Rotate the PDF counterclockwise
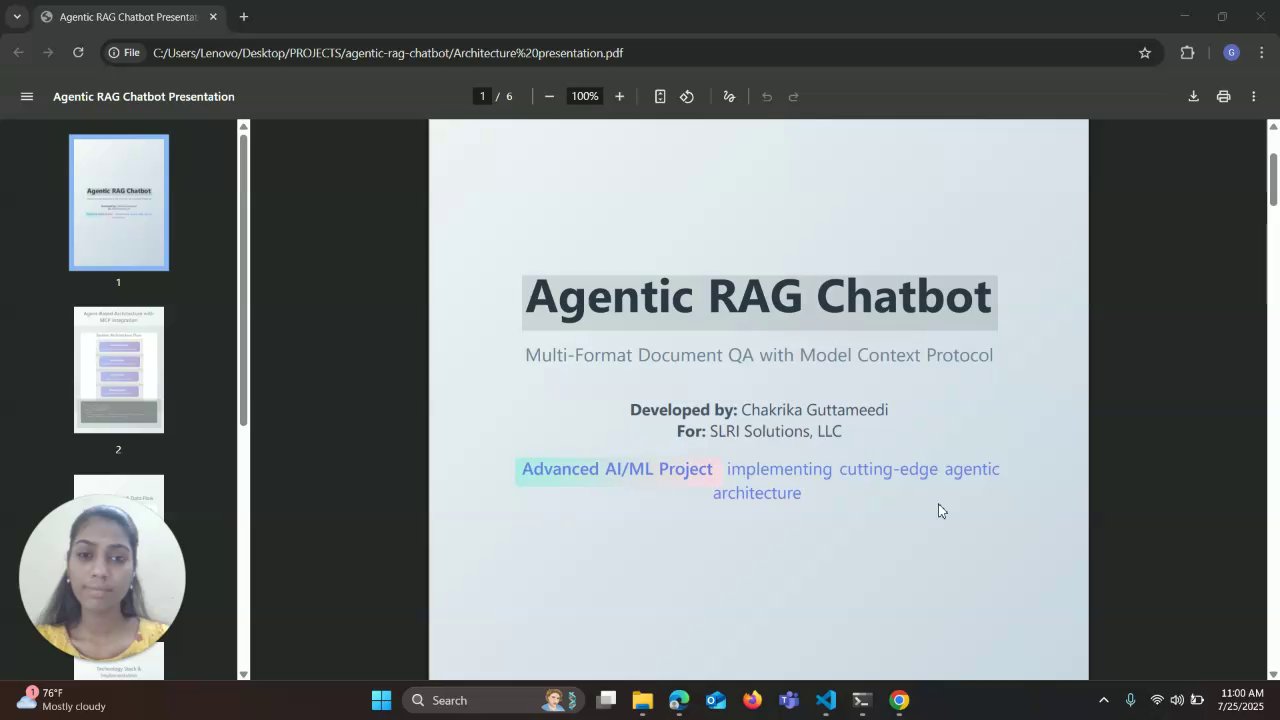This screenshot has height=720, width=1280. [x=687, y=97]
